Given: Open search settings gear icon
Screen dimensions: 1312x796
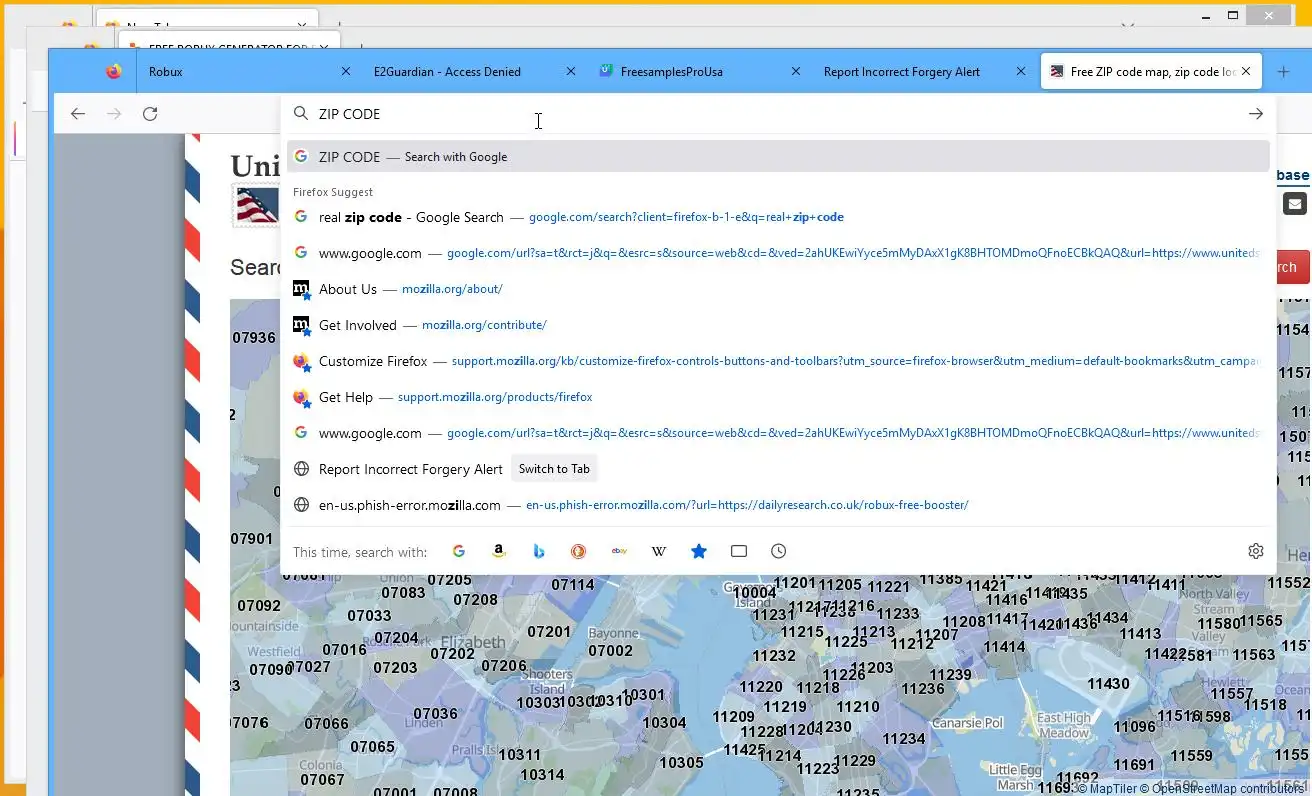Looking at the screenshot, I should point(1256,551).
